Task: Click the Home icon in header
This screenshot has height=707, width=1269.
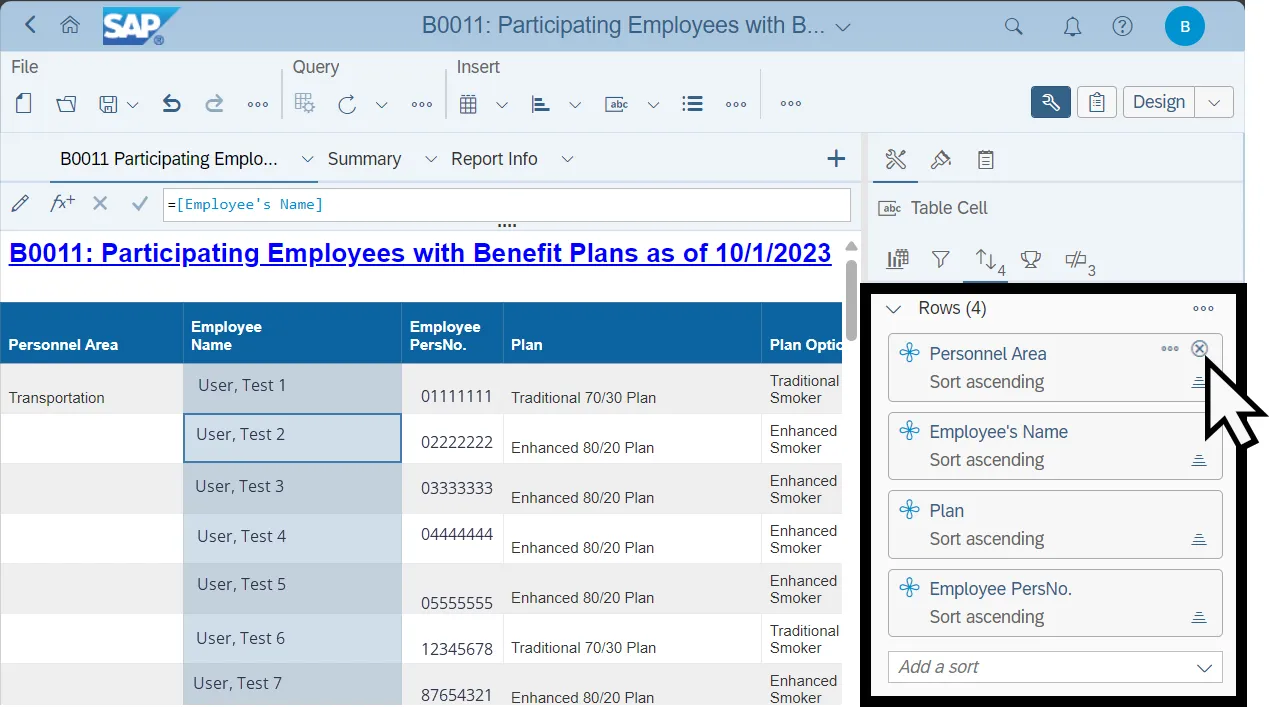Action: (70, 26)
